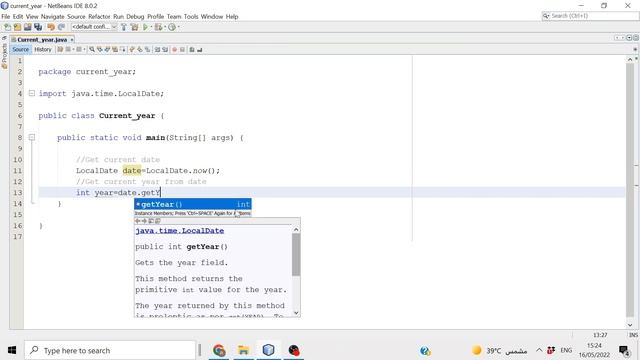
Task: Open the Team menu
Action: [174, 16]
